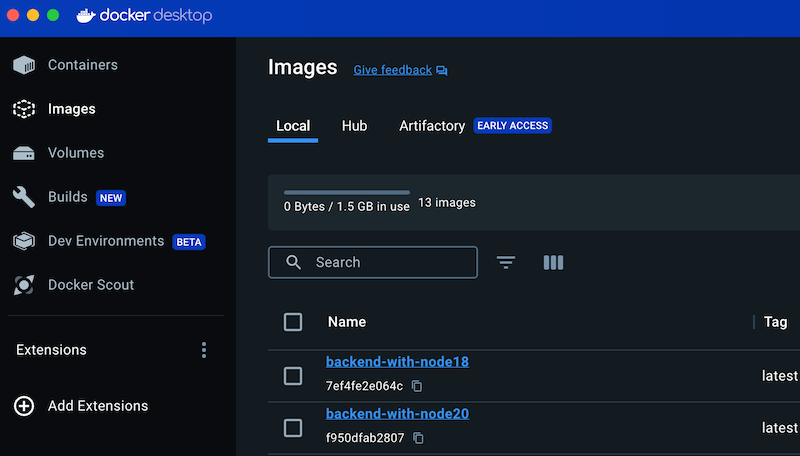Viewport: 800px width, 456px height.
Task: Click the Docker Scout icon
Action: [24, 285]
